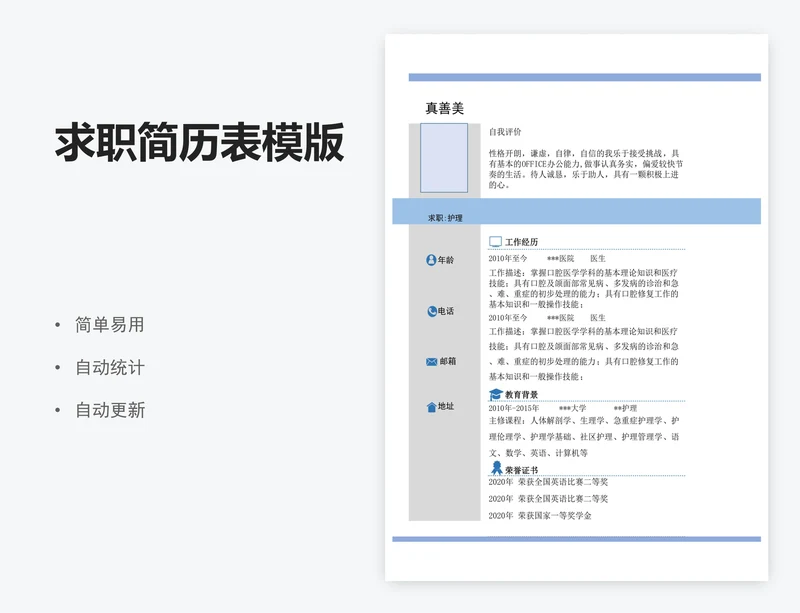Click the 工作经历 section heading

tap(521, 242)
